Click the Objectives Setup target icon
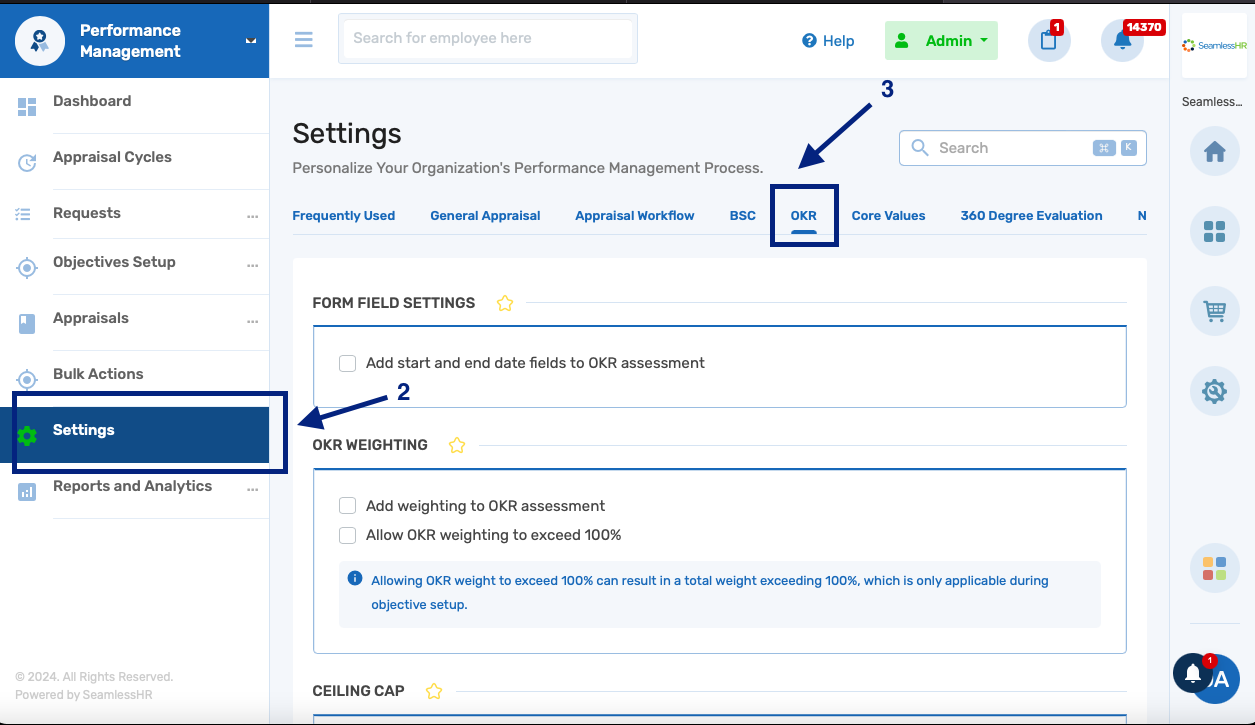This screenshot has height=725, width=1255. coord(27,268)
